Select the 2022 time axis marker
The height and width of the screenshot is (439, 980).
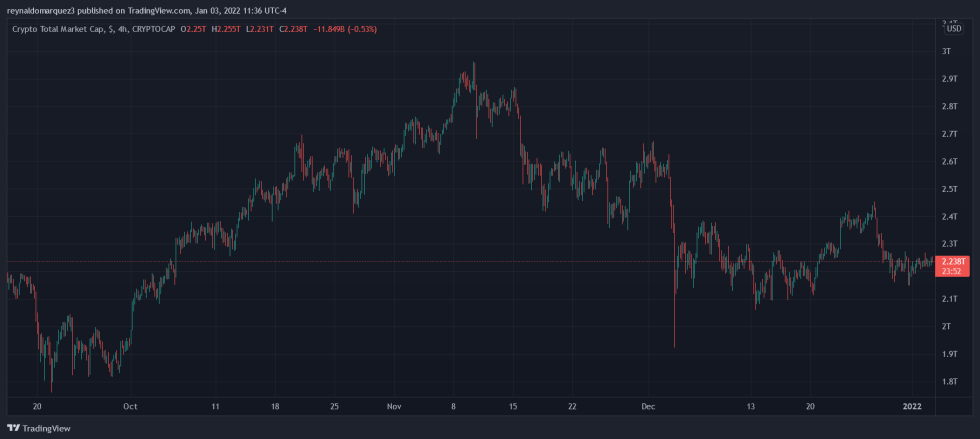pyautogui.click(x=911, y=407)
